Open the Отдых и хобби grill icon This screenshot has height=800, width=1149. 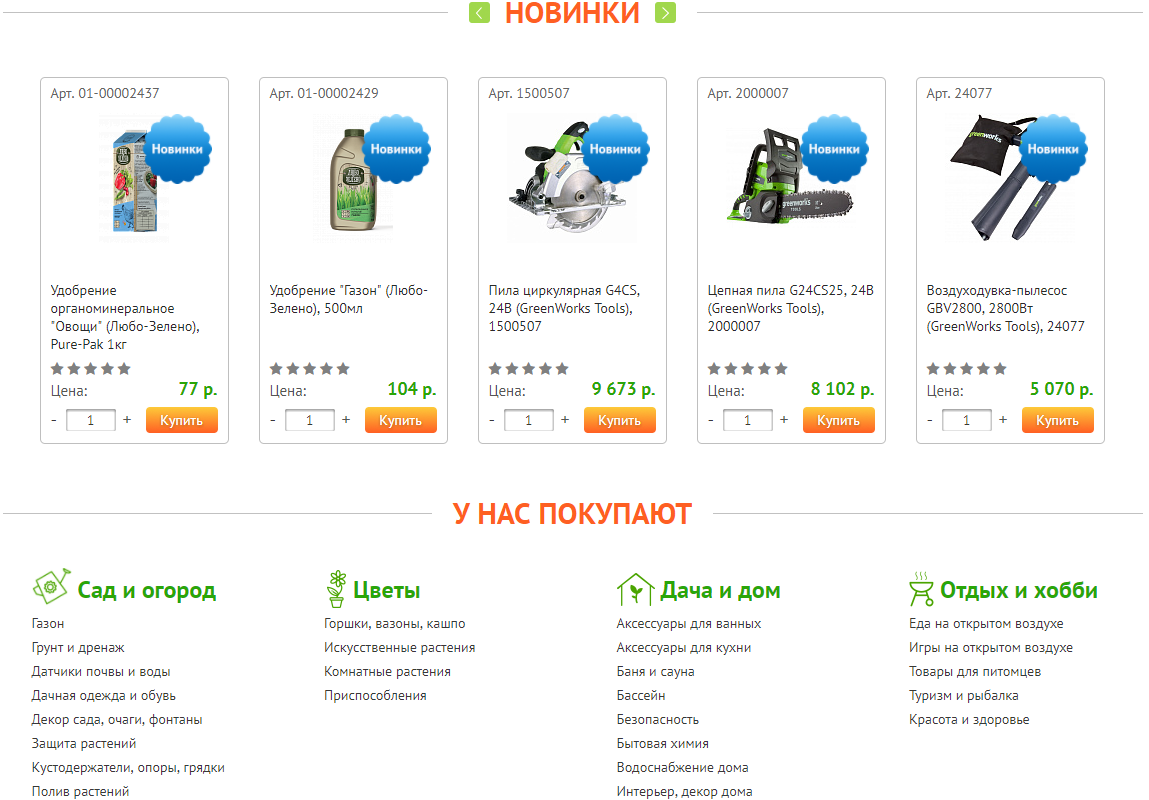[921, 589]
